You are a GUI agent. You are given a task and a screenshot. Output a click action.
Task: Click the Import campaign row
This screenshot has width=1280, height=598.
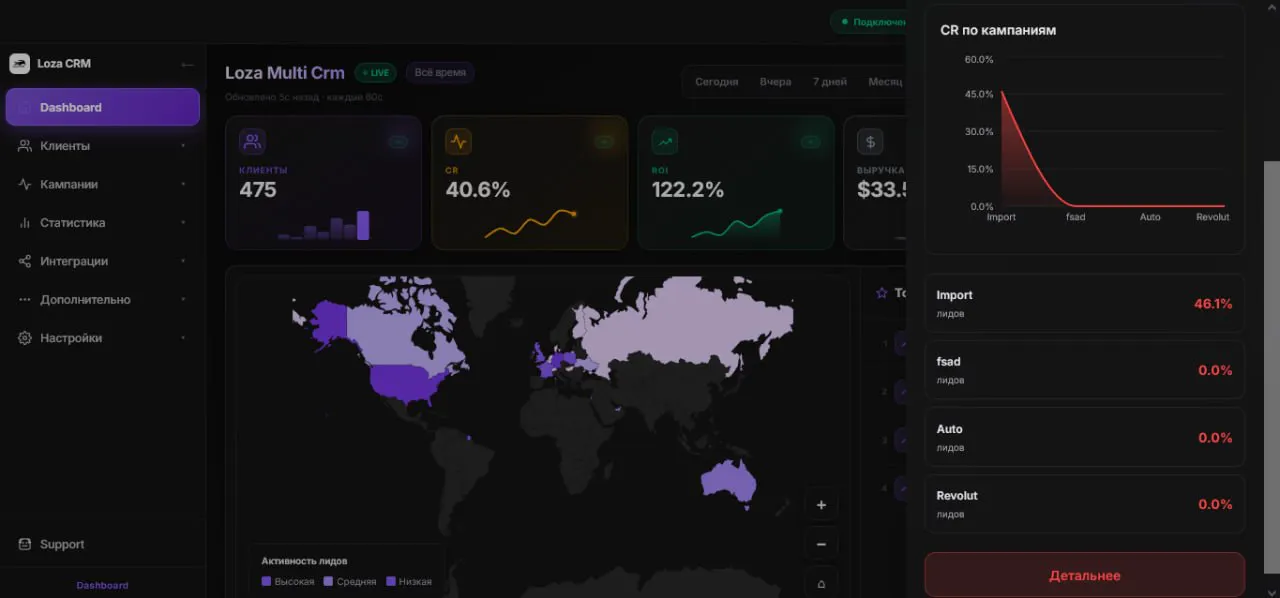tap(1084, 303)
